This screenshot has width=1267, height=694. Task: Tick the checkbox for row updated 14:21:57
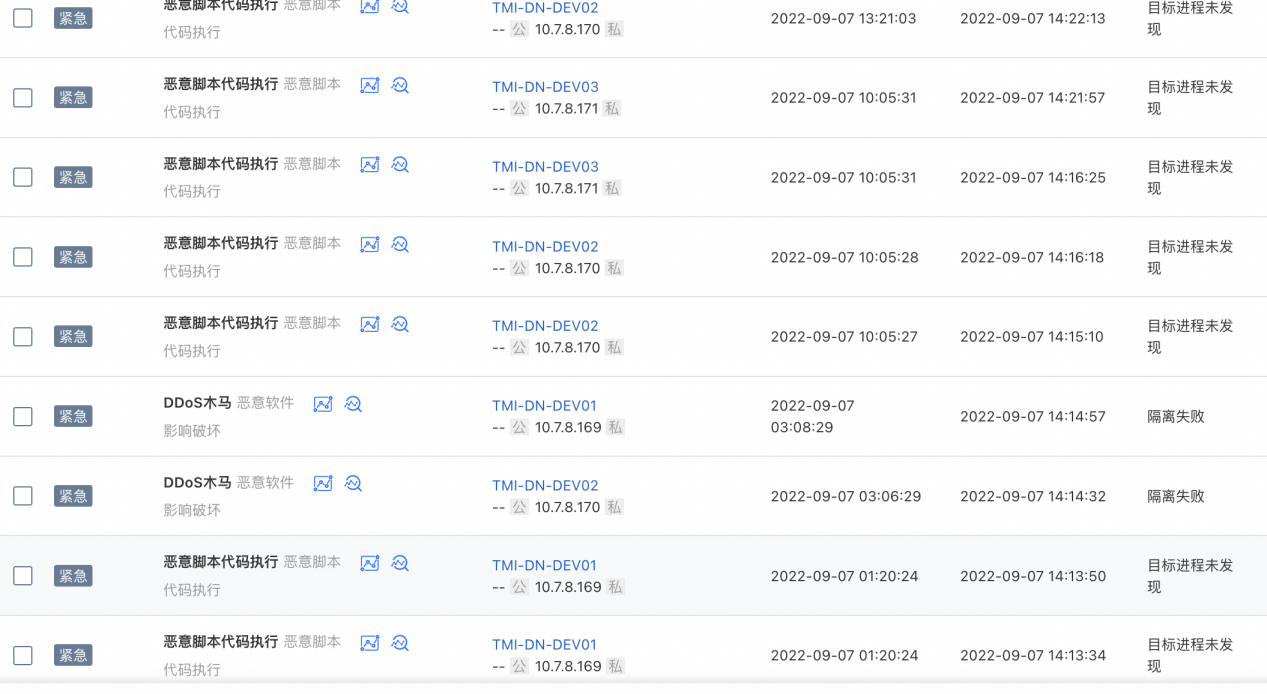pos(23,98)
